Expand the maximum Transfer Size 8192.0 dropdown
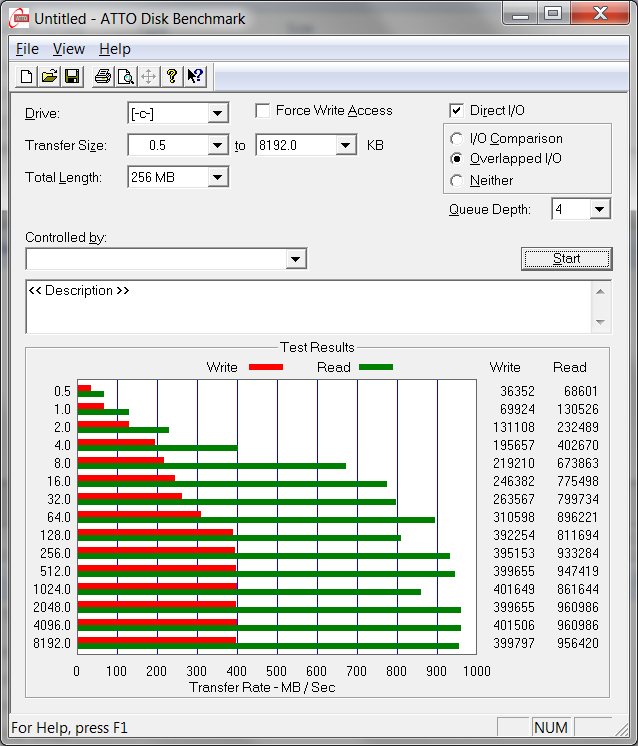The width and height of the screenshot is (638, 746). coord(346,145)
